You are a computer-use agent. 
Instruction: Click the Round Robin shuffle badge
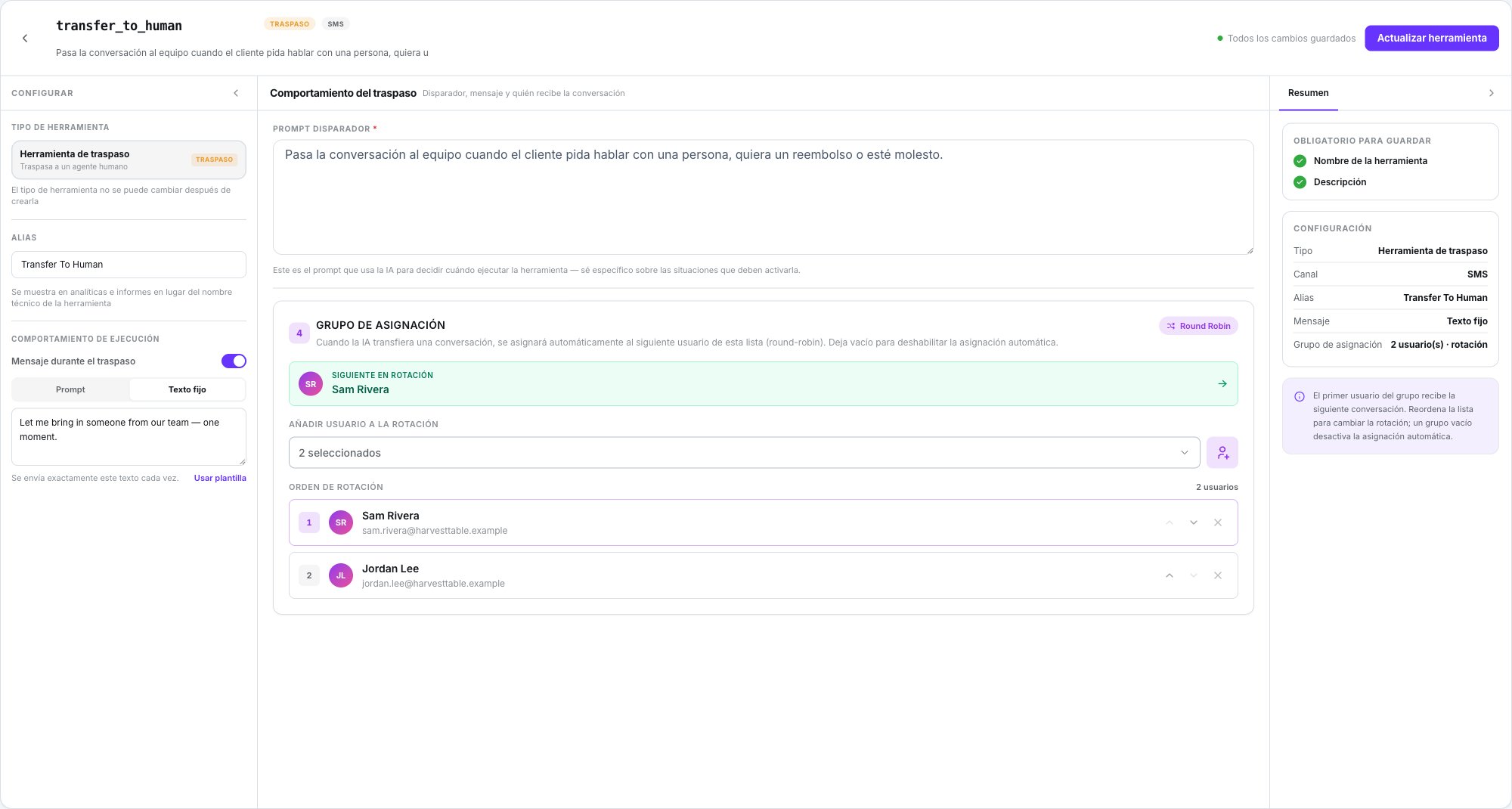click(1198, 326)
